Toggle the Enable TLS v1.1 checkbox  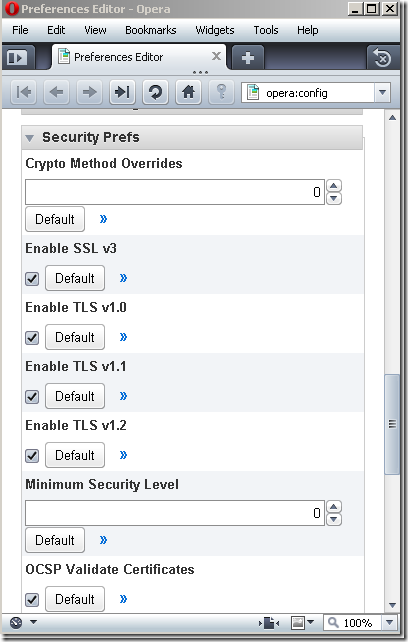[x=32, y=397]
